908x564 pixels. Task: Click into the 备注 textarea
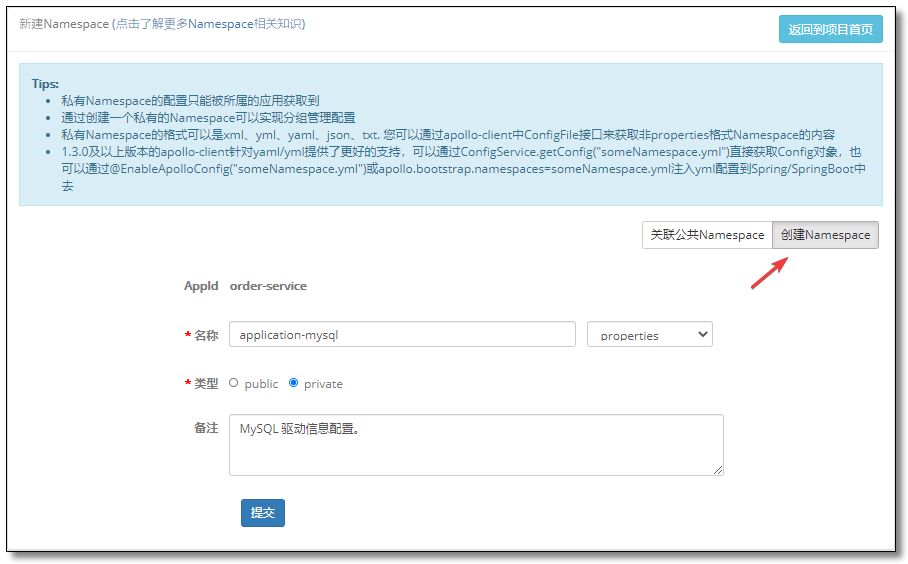476,445
